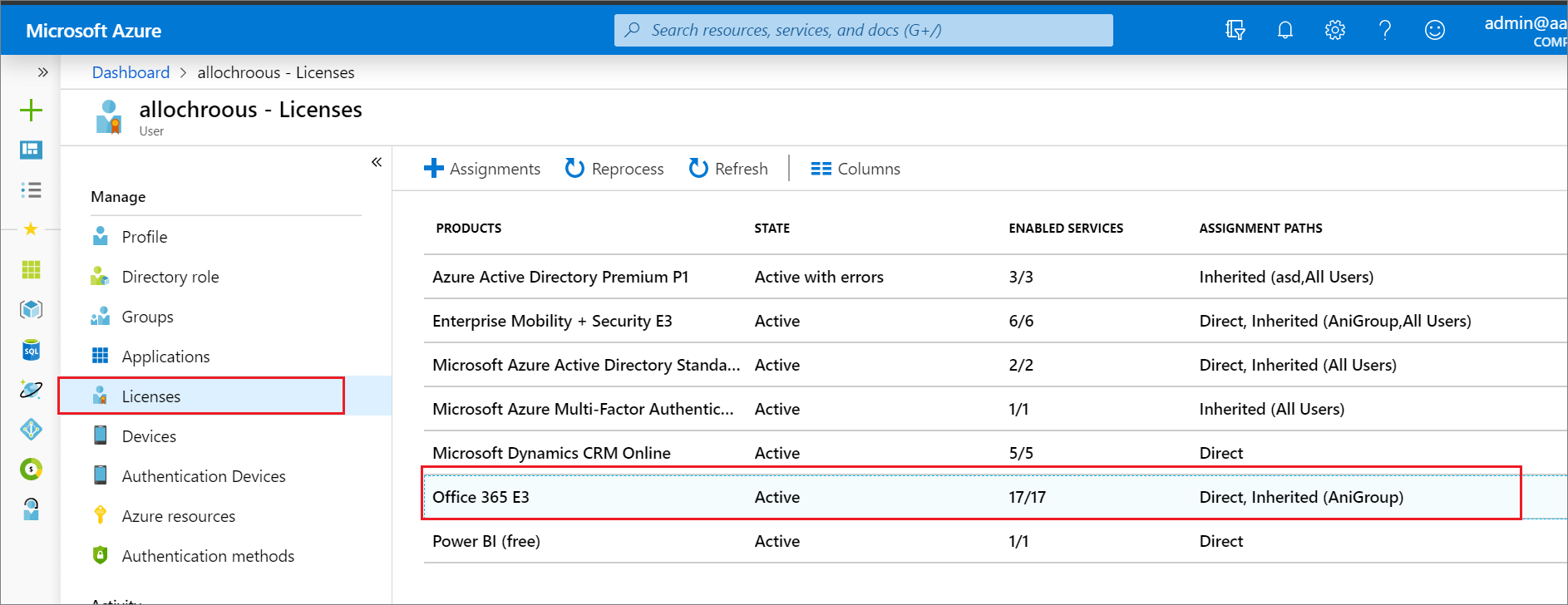The width and height of the screenshot is (1568, 605).
Task: Click the help question mark icon
Action: tap(1384, 31)
